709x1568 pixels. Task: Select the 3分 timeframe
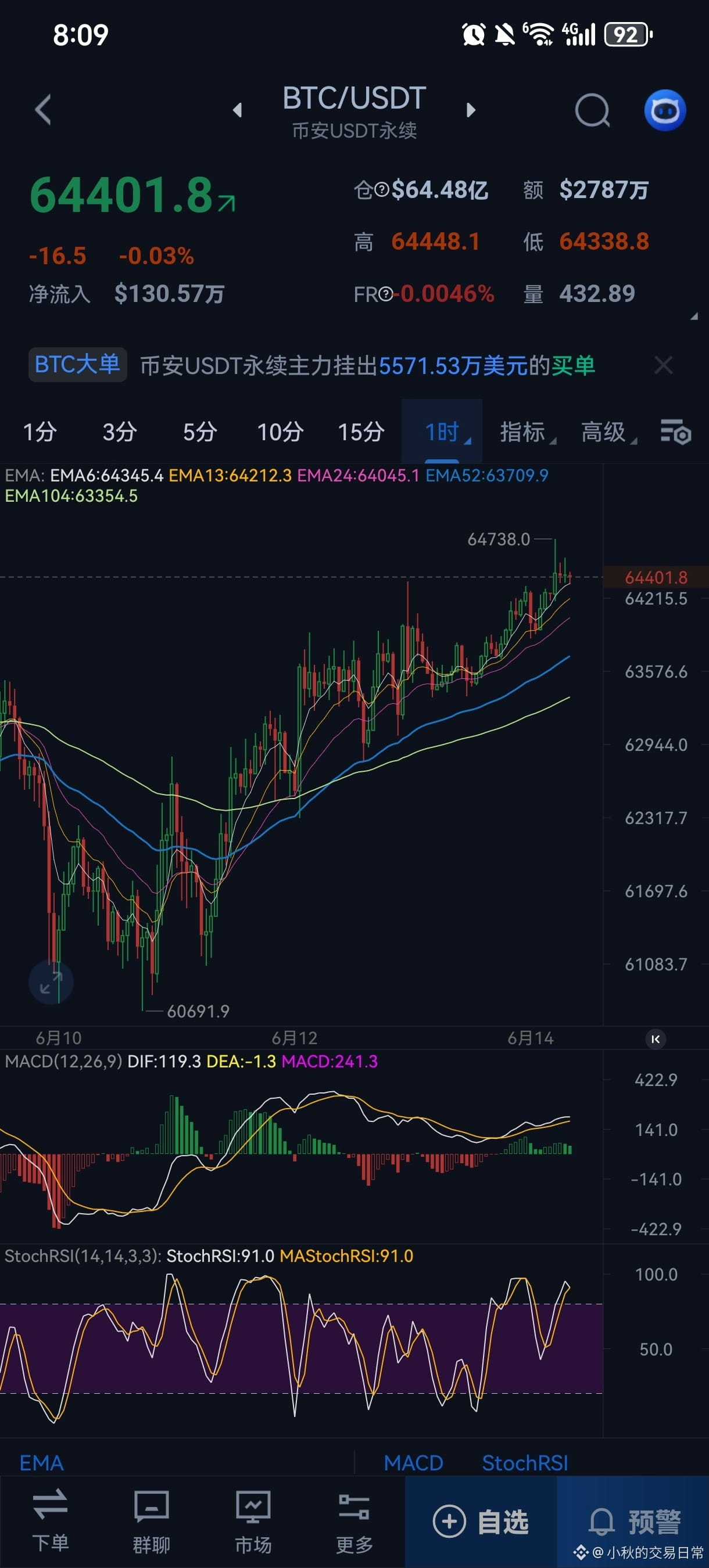[119, 431]
